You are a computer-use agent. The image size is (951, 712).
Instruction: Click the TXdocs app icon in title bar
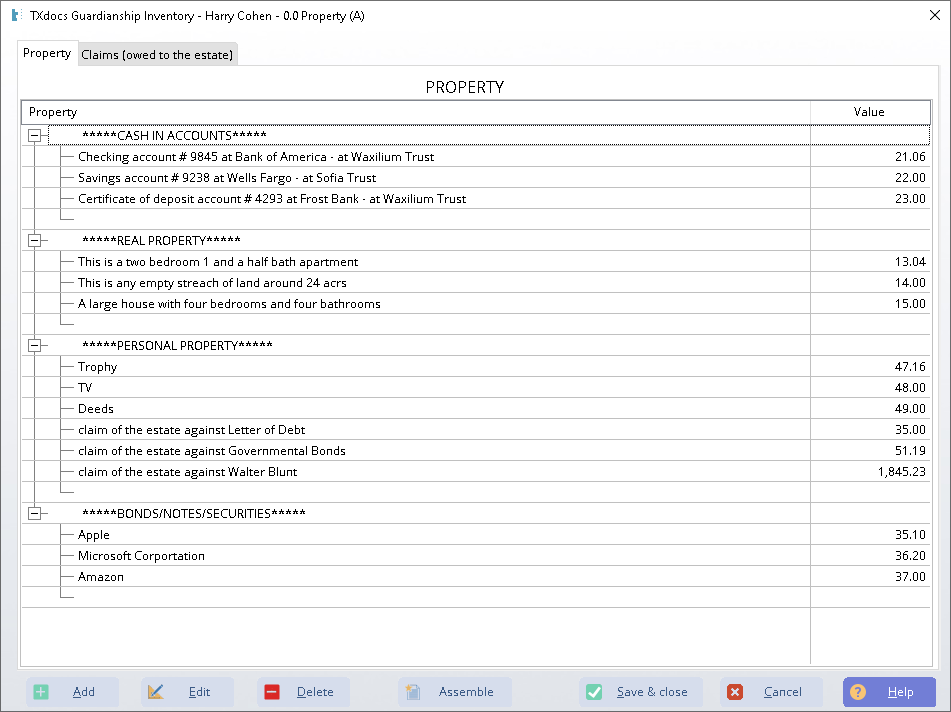pyautogui.click(x=15, y=15)
